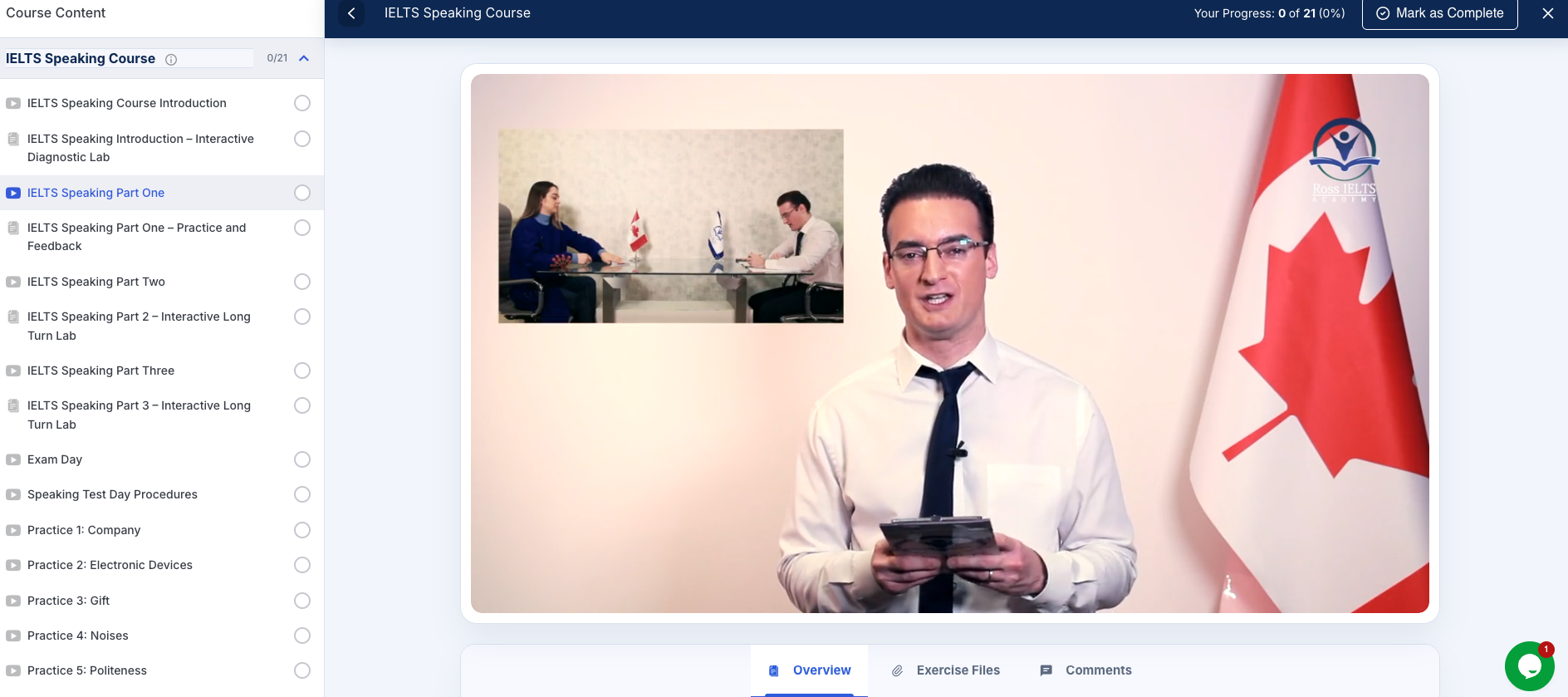Click checkmark icon in Mark as Complete button
Image resolution: width=1568 pixels, height=697 pixels.
[x=1383, y=13]
